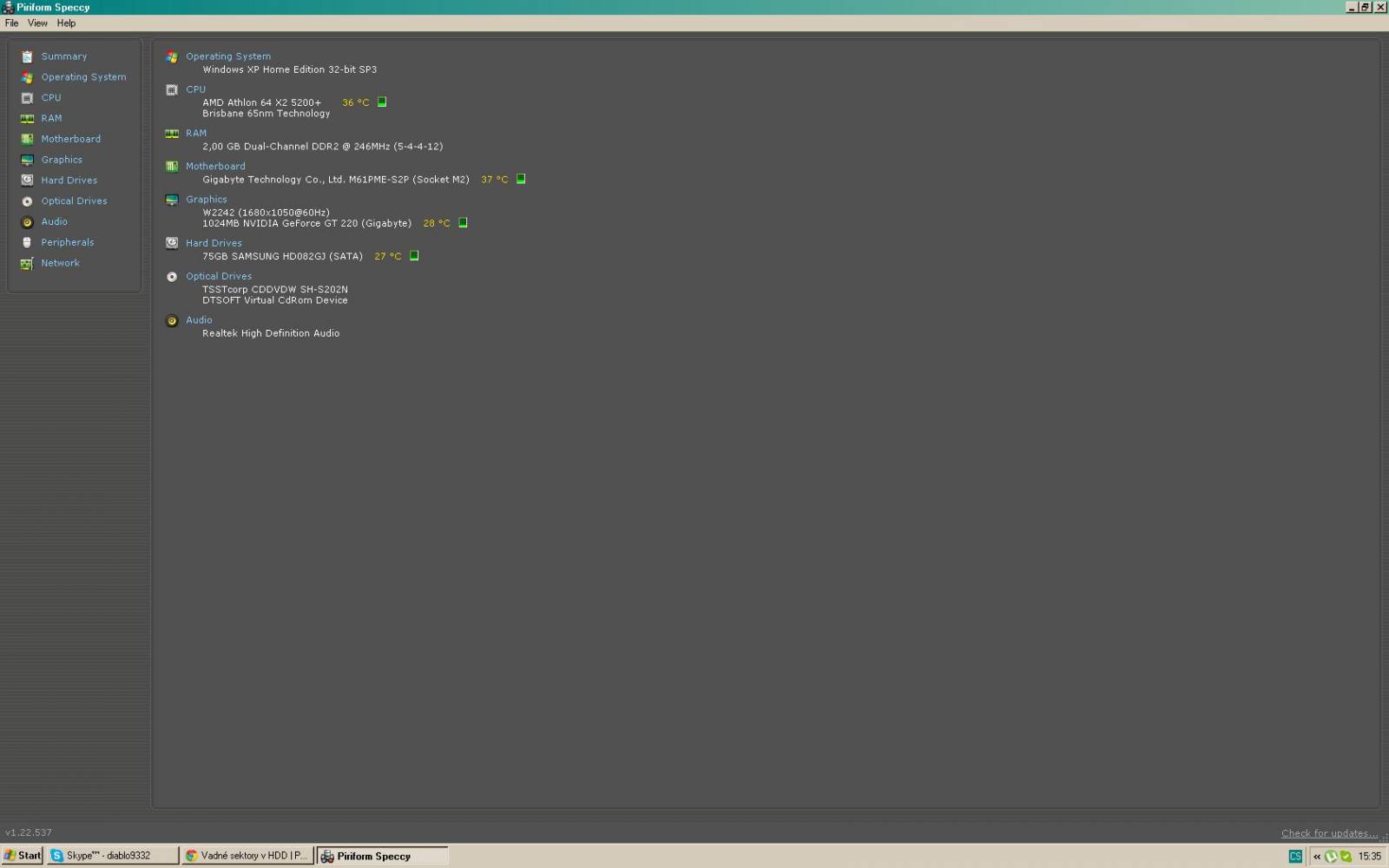This screenshot has width=1389, height=868.
Task: Open the Windows Start button
Action: [23, 856]
